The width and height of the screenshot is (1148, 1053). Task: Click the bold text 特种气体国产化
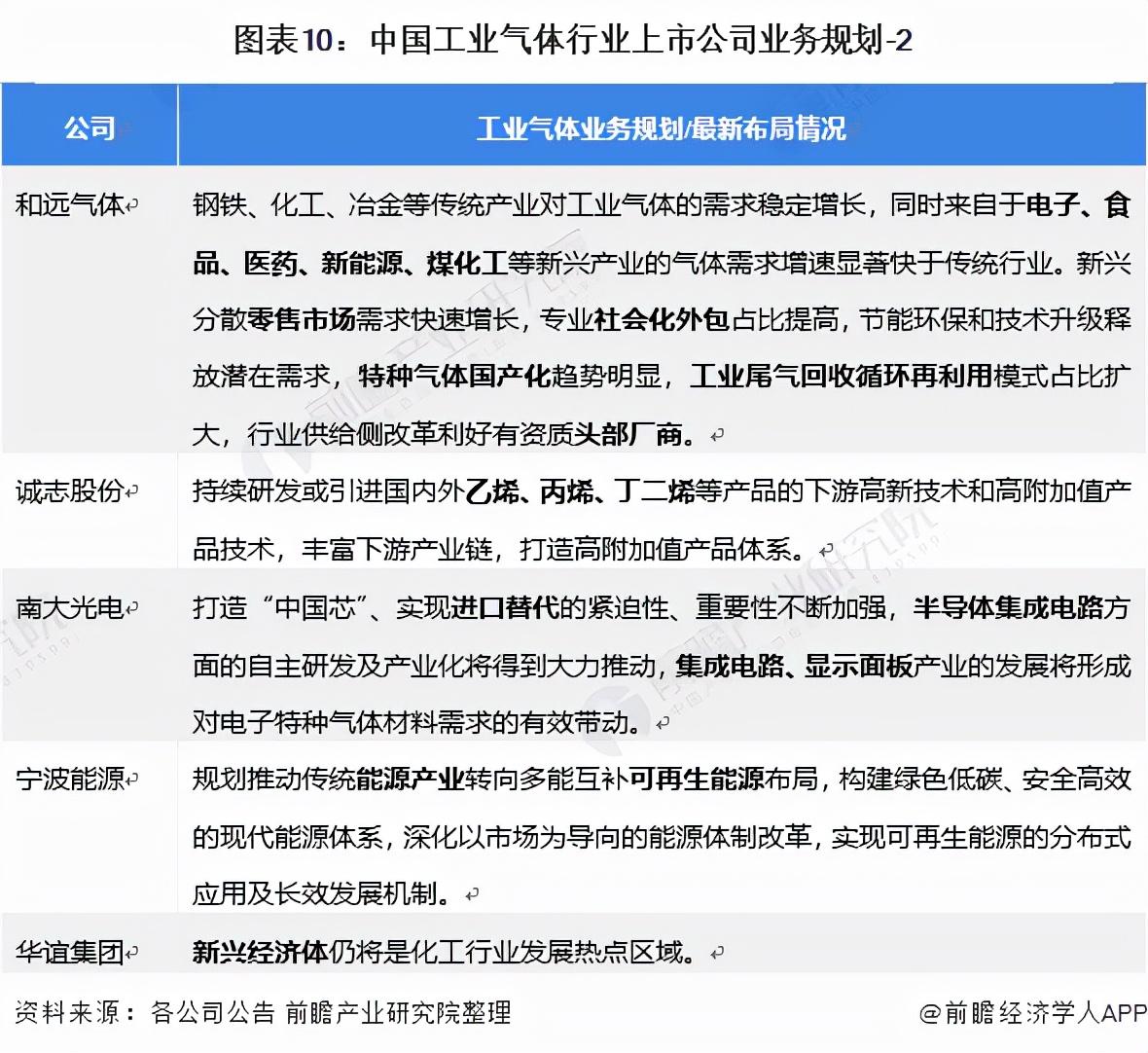pyautogui.click(x=454, y=377)
